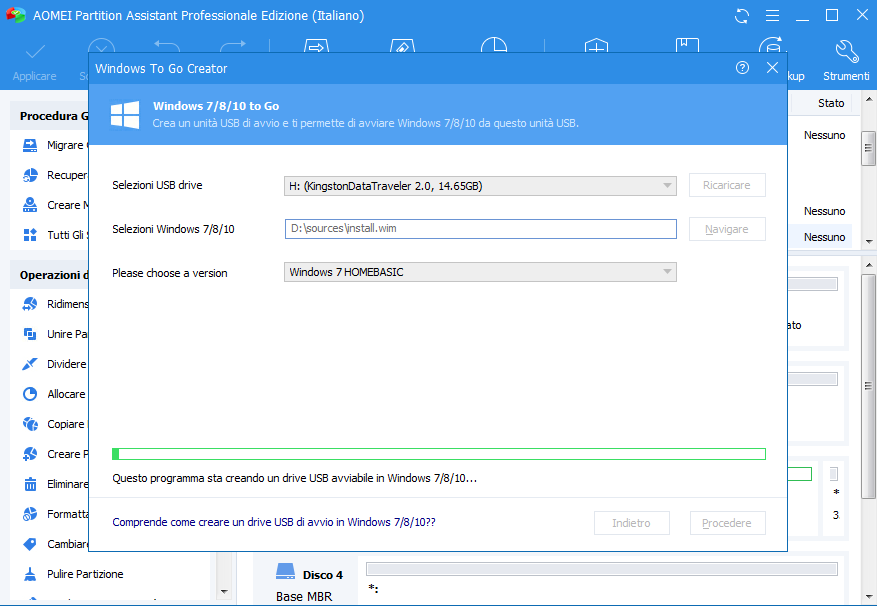This screenshot has width=877, height=606.
Task: Click the Indietro button
Action: coord(631,523)
